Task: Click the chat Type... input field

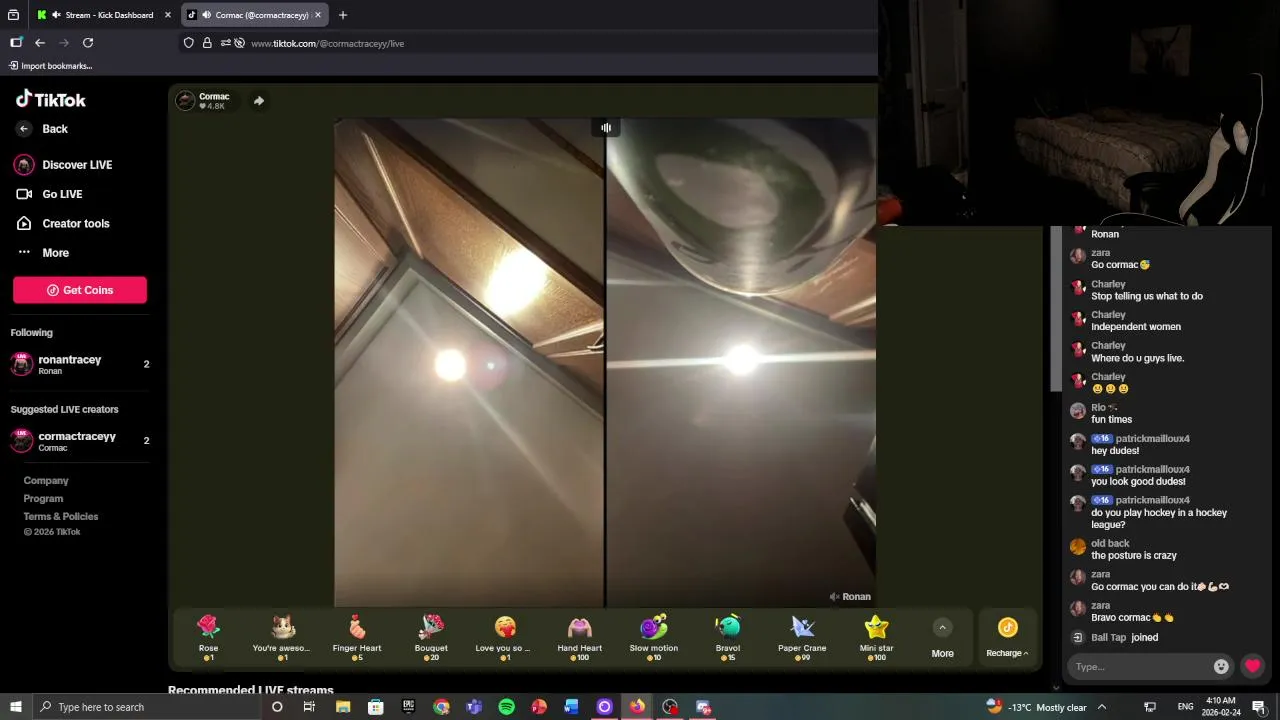Action: pyautogui.click(x=1138, y=667)
